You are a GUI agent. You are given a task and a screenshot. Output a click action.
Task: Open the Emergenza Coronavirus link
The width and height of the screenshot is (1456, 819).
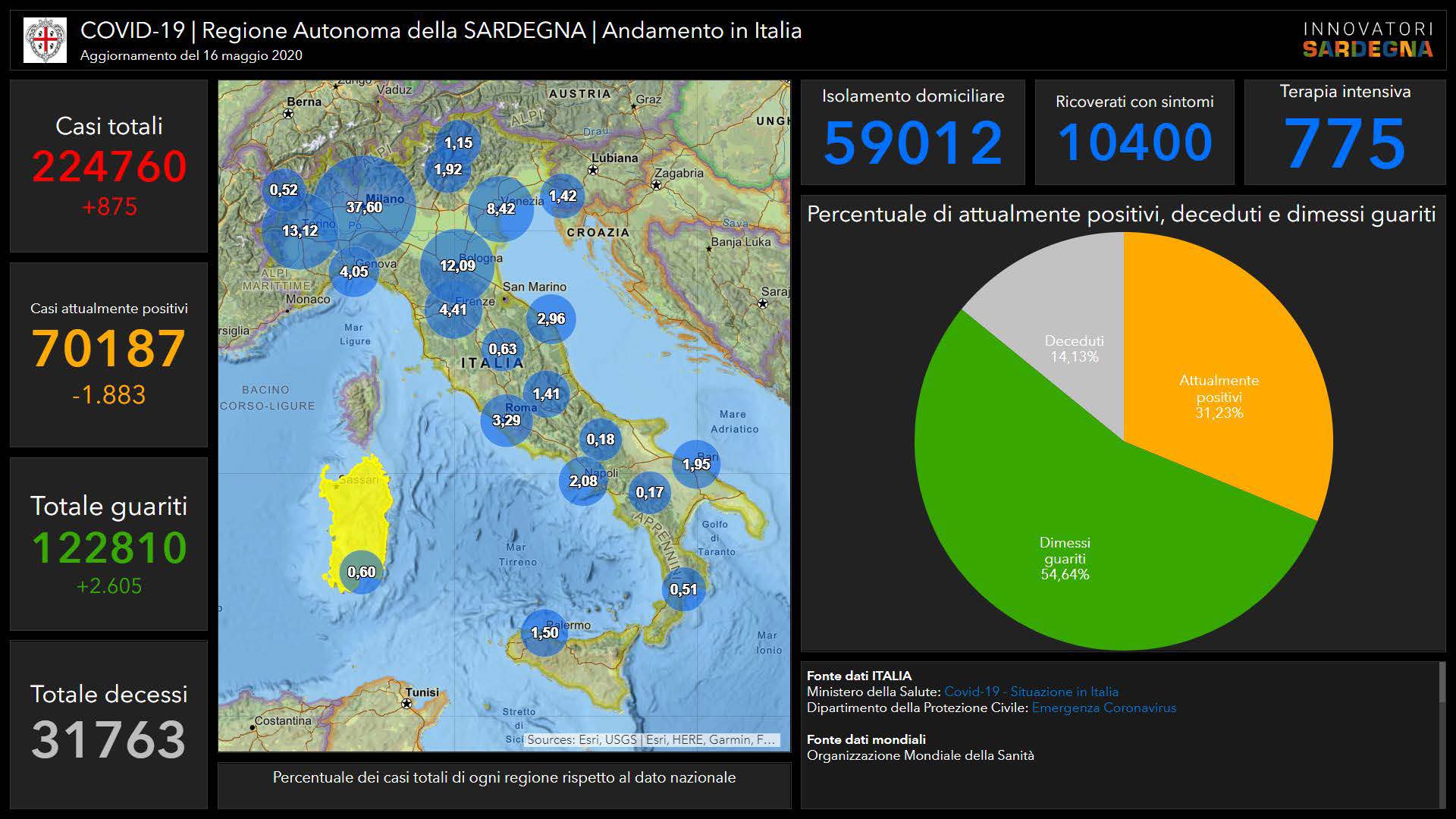point(1103,708)
